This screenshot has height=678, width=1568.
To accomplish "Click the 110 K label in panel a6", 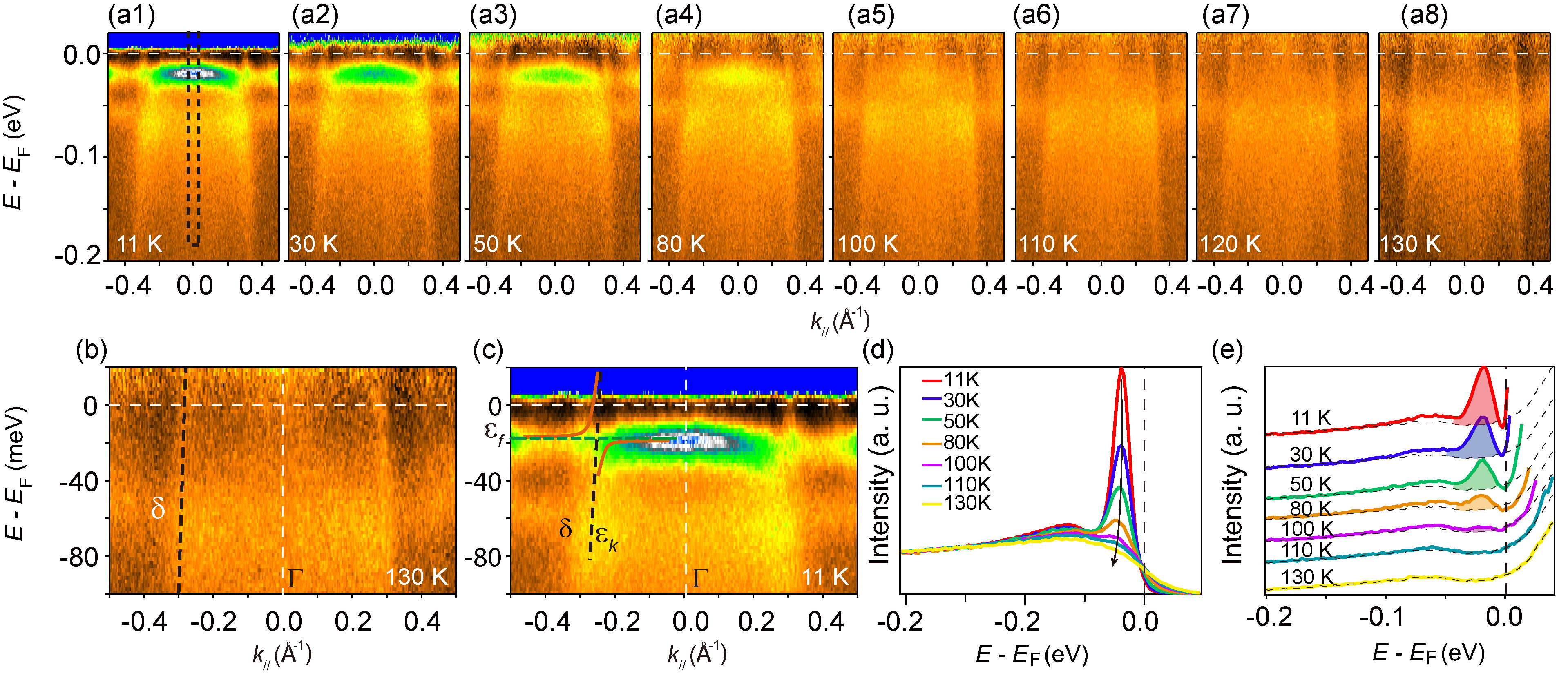I will coord(1048,244).
